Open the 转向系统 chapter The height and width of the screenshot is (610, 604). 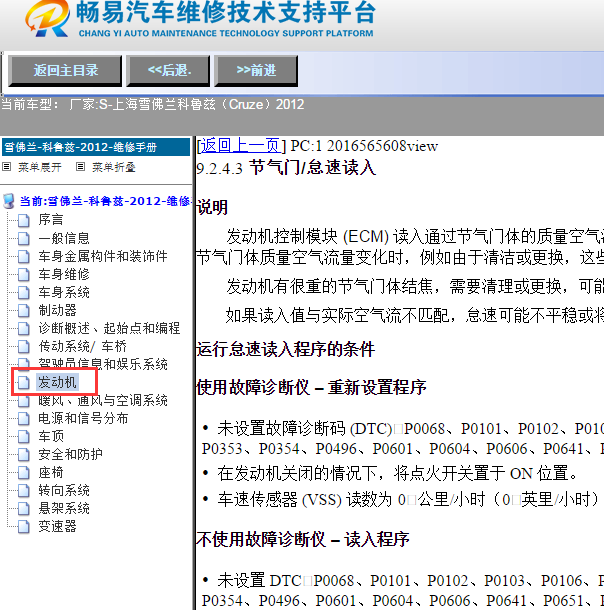click(64, 490)
